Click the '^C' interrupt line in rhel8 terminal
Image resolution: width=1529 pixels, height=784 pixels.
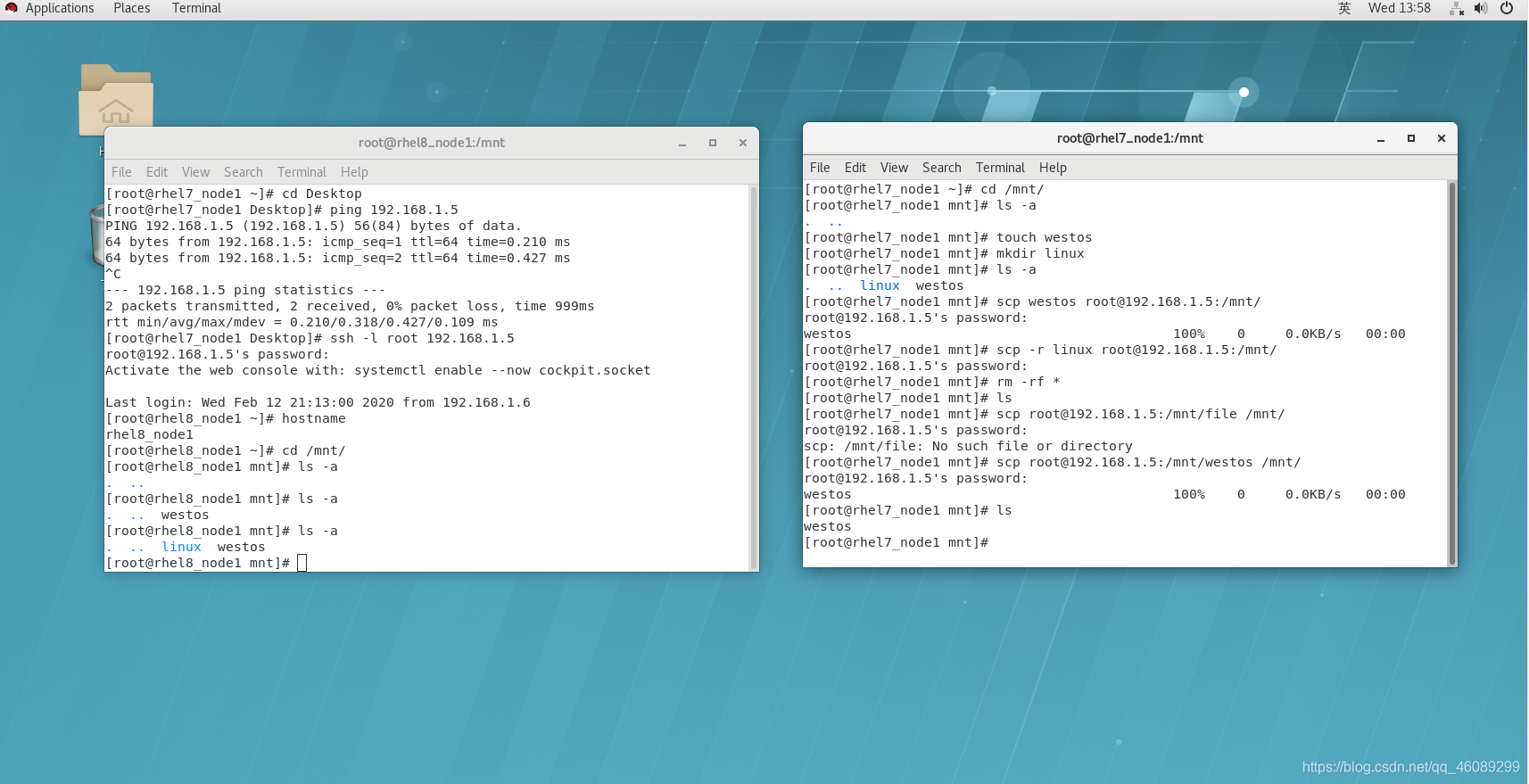tap(113, 274)
